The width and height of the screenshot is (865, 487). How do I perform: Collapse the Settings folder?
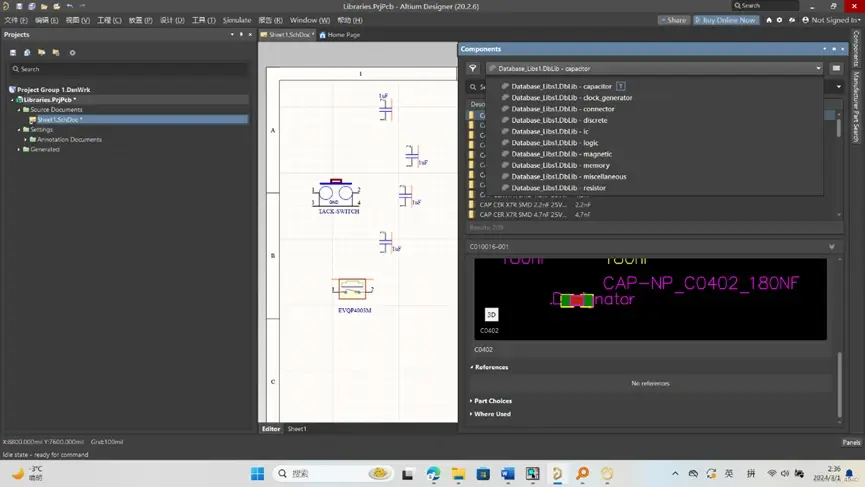(x=19, y=130)
